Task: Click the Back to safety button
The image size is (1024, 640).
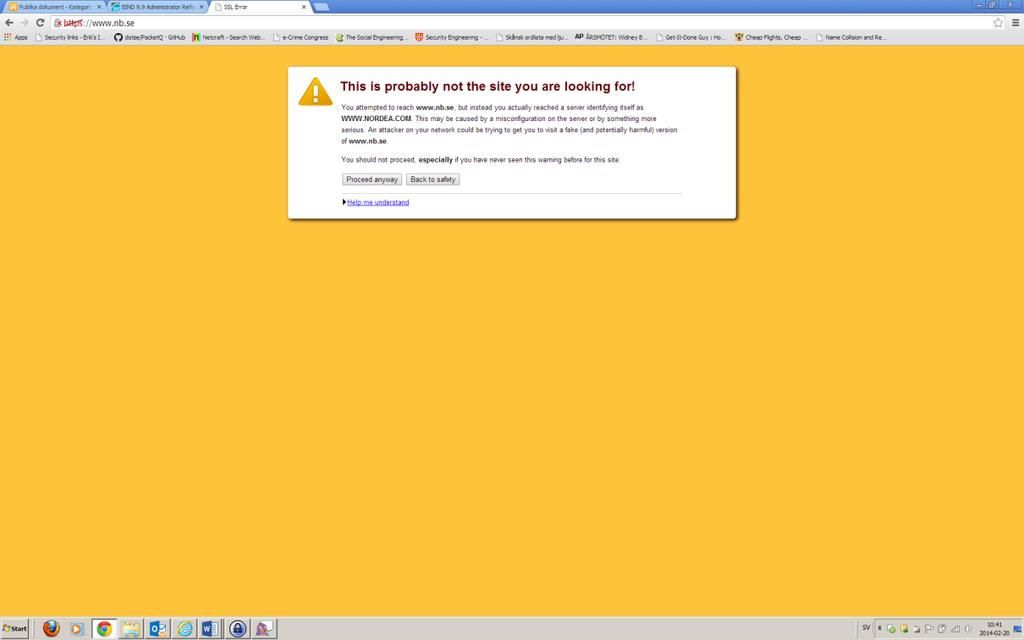Action: pyautogui.click(x=432, y=180)
